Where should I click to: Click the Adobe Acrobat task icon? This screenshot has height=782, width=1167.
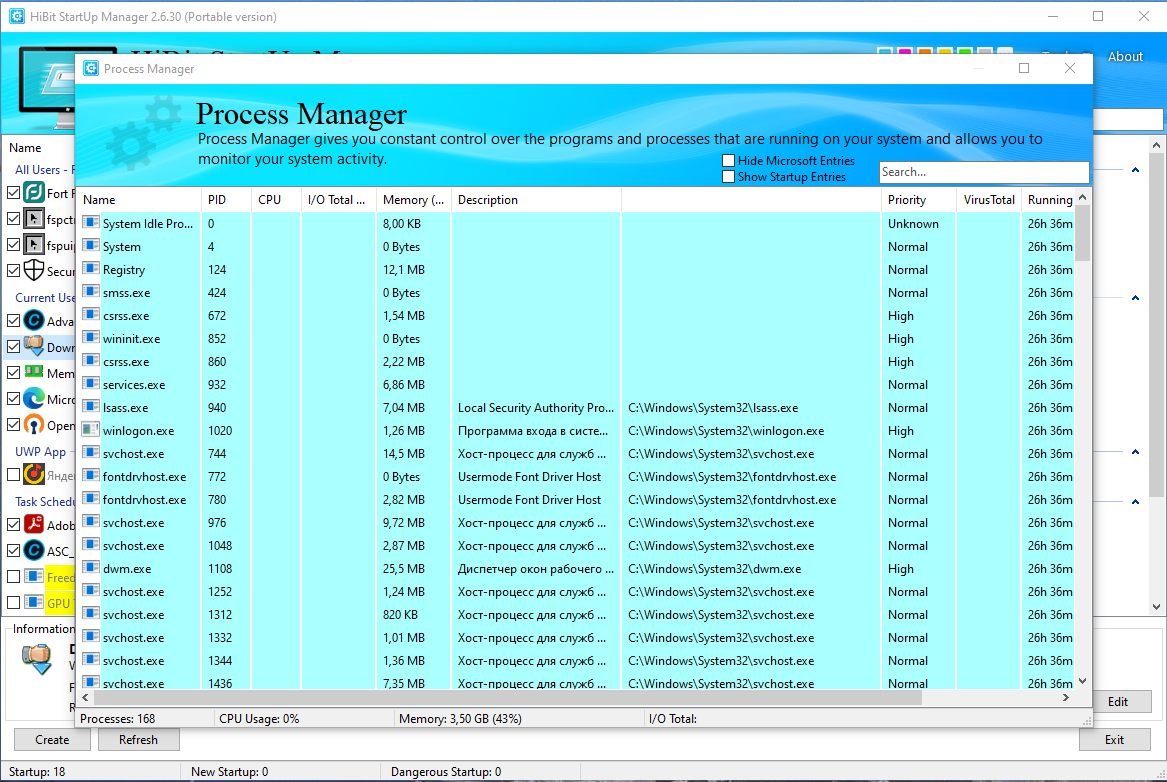click(34, 524)
